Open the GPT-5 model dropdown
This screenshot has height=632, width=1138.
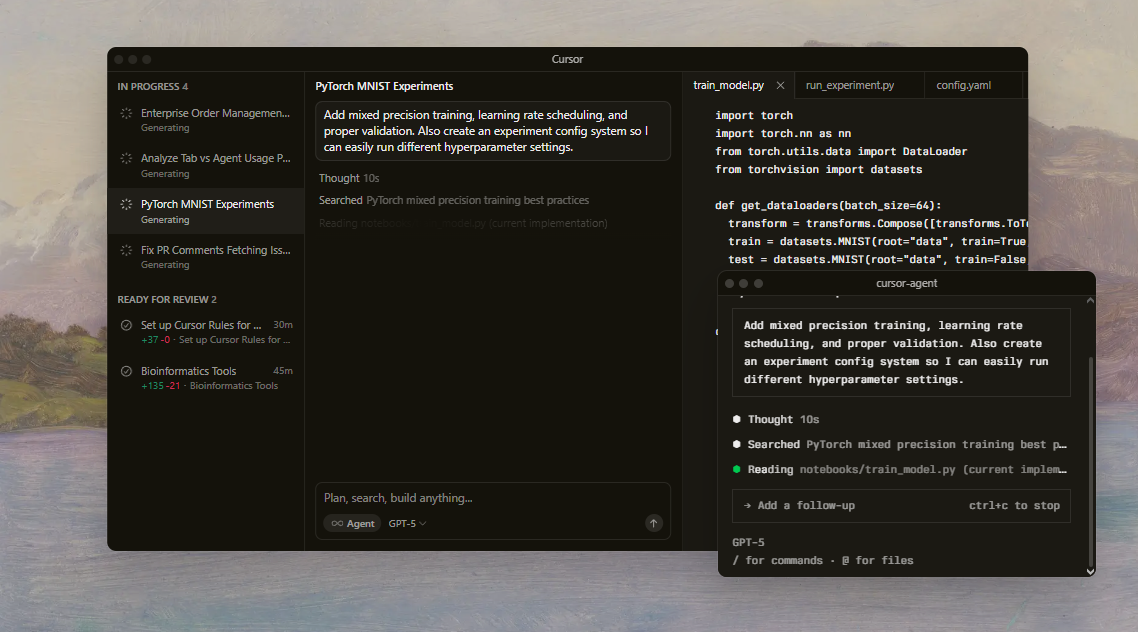click(x=407, y=523)
